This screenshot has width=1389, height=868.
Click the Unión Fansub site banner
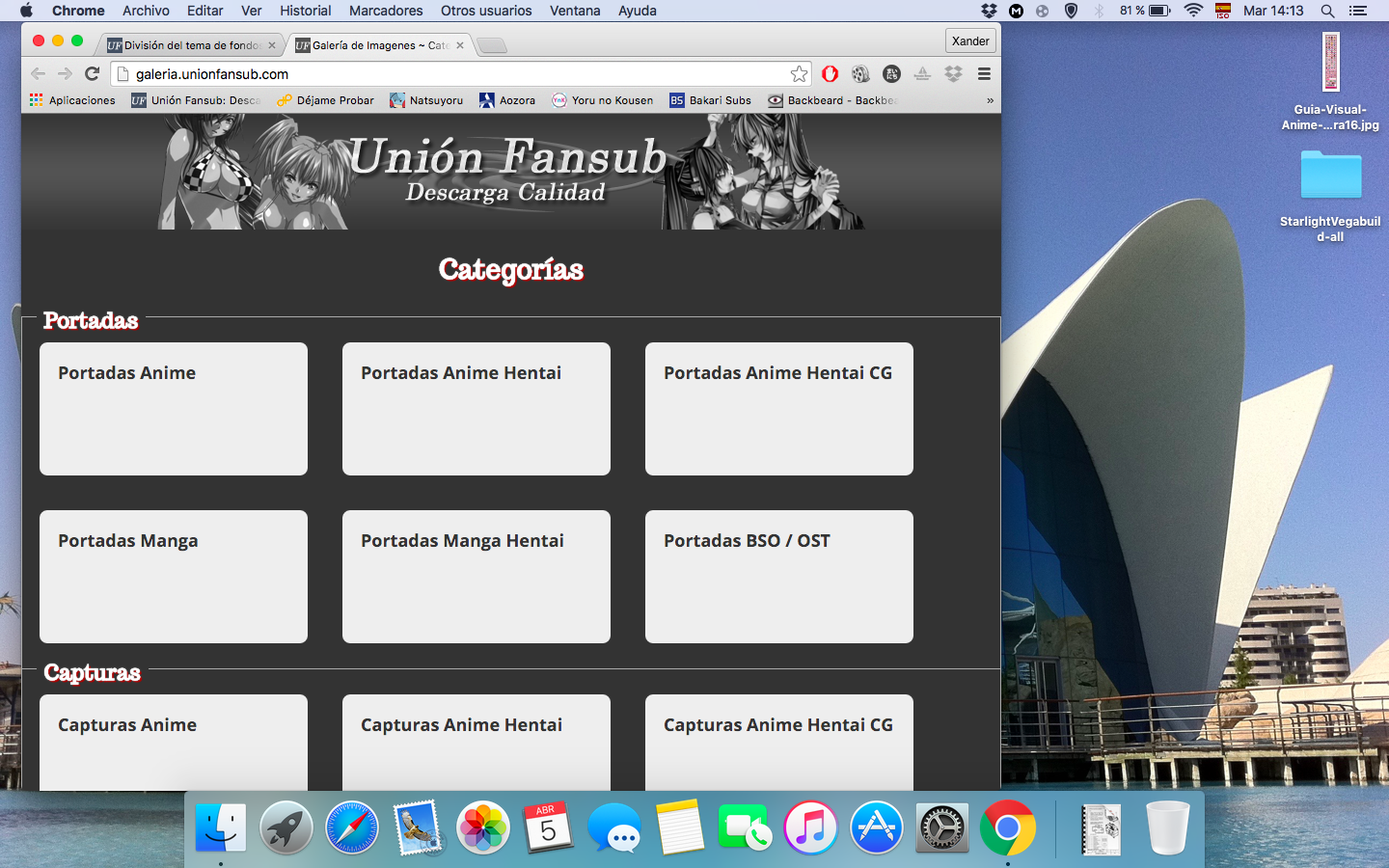click(510, 172)
